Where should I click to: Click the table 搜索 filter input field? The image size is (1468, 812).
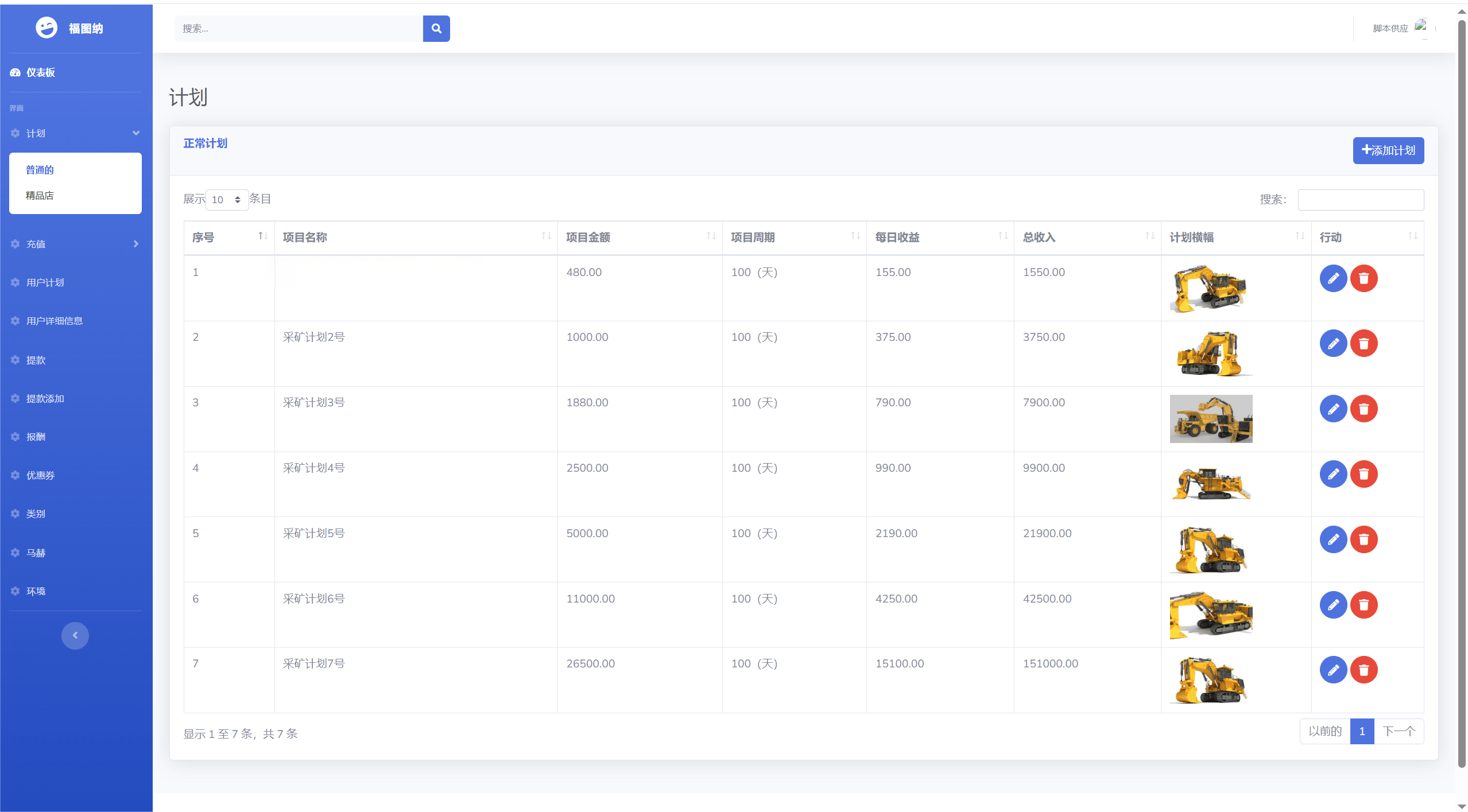1360,200
